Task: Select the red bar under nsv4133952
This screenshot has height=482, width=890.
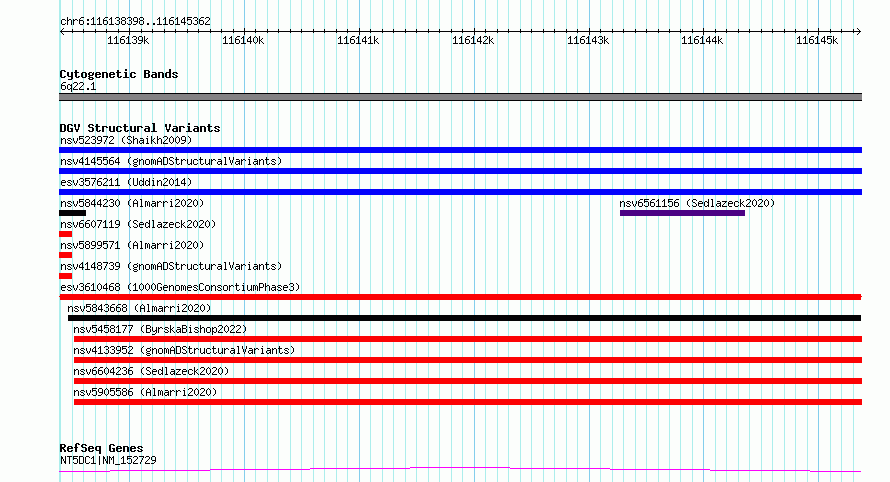Action: 468,360
